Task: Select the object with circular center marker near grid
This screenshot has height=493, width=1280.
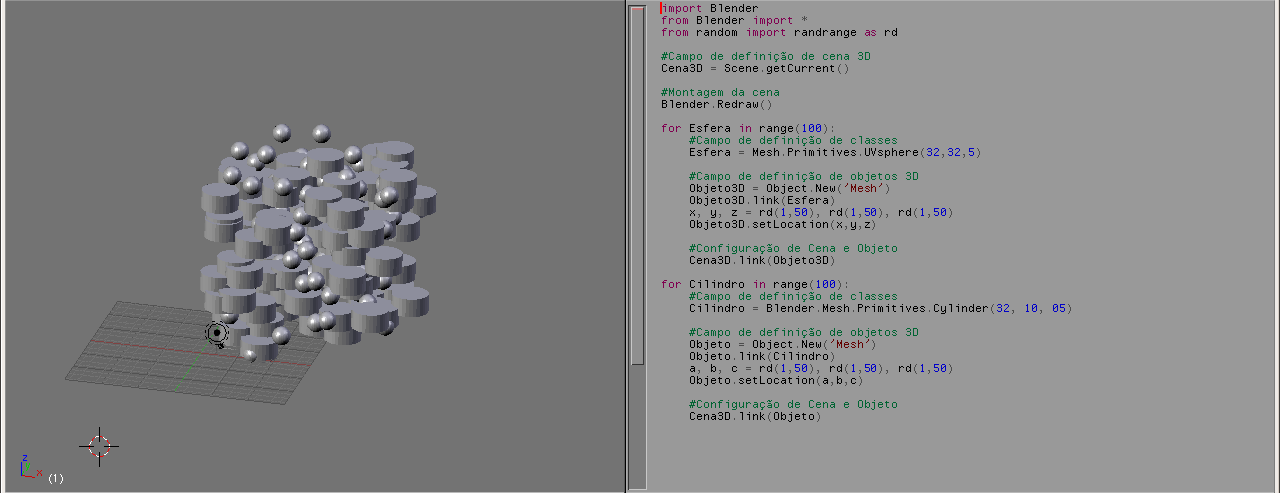Action: point(216,332)
